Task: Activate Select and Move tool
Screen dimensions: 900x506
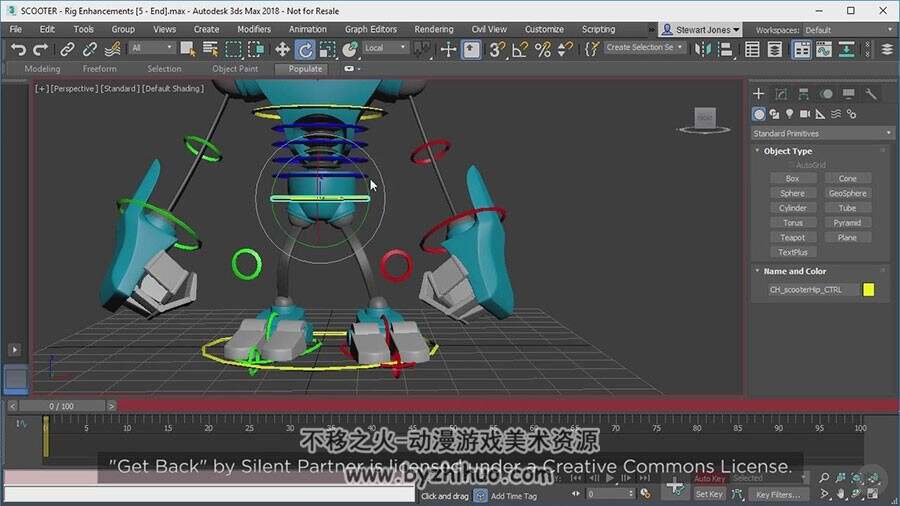Action: pos(282,50)
